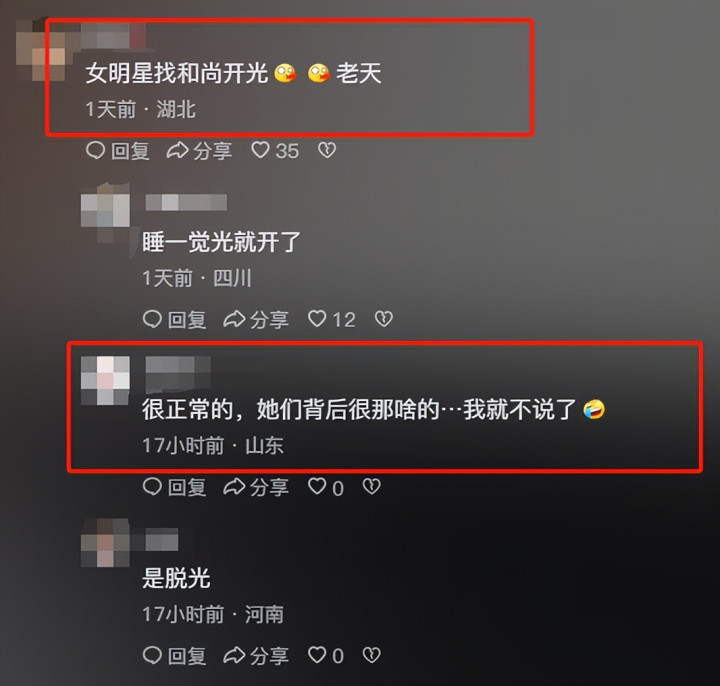Tap the reply bubble under the Hubei comment
This screenshot has height=686, width=720.
tap(118, 151)
